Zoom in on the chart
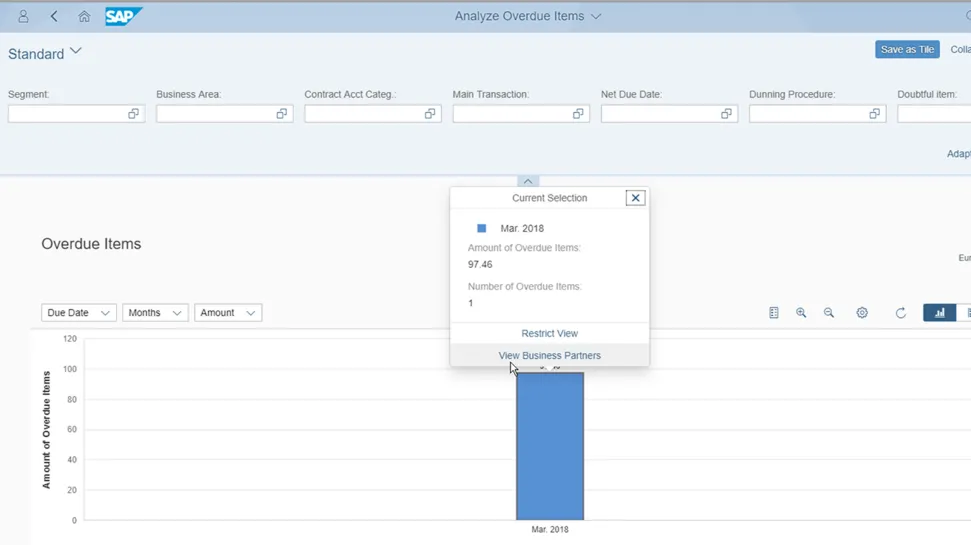Screen dimensions: 971x545 [x=801, y=313]
